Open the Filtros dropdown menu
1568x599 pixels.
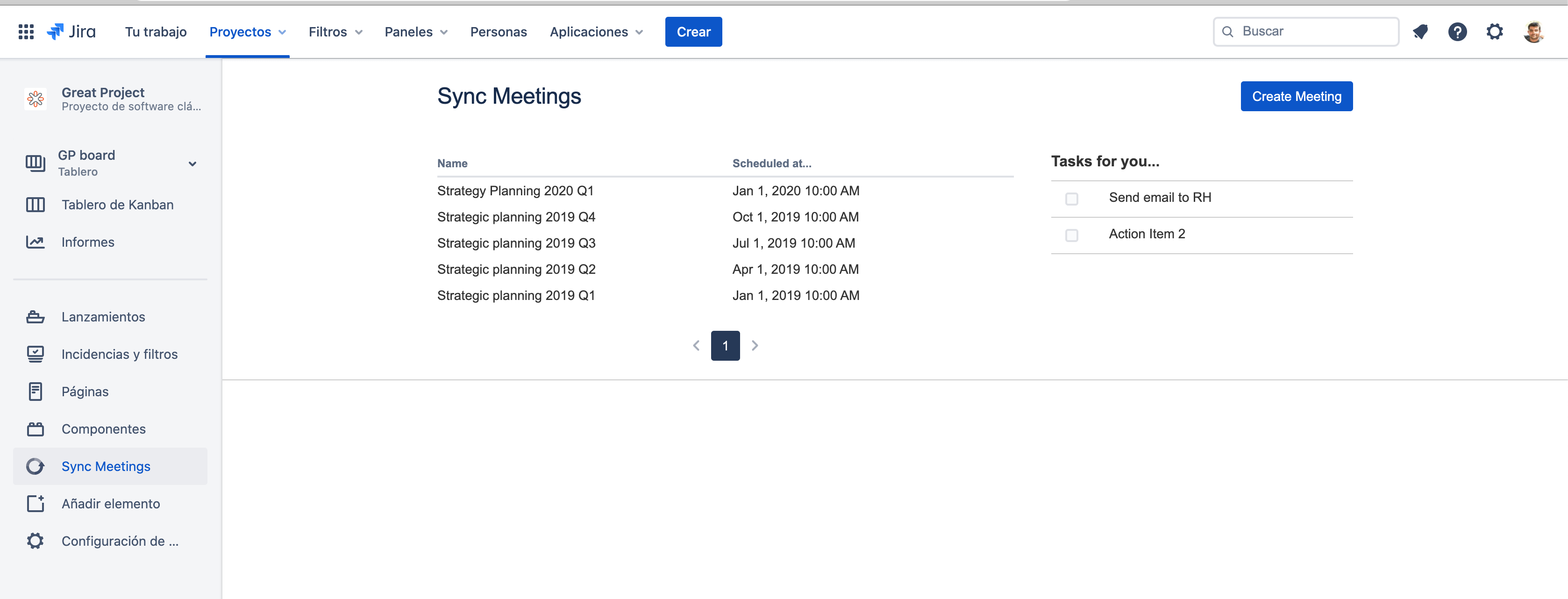(335, 32)
